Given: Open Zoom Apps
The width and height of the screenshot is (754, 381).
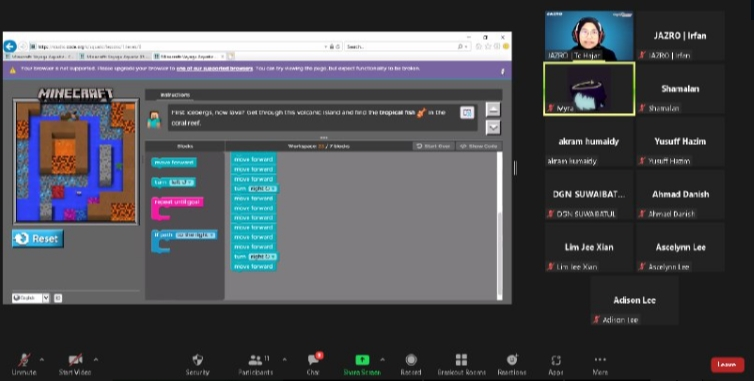Looking at the screenshot, I should 556,364.
